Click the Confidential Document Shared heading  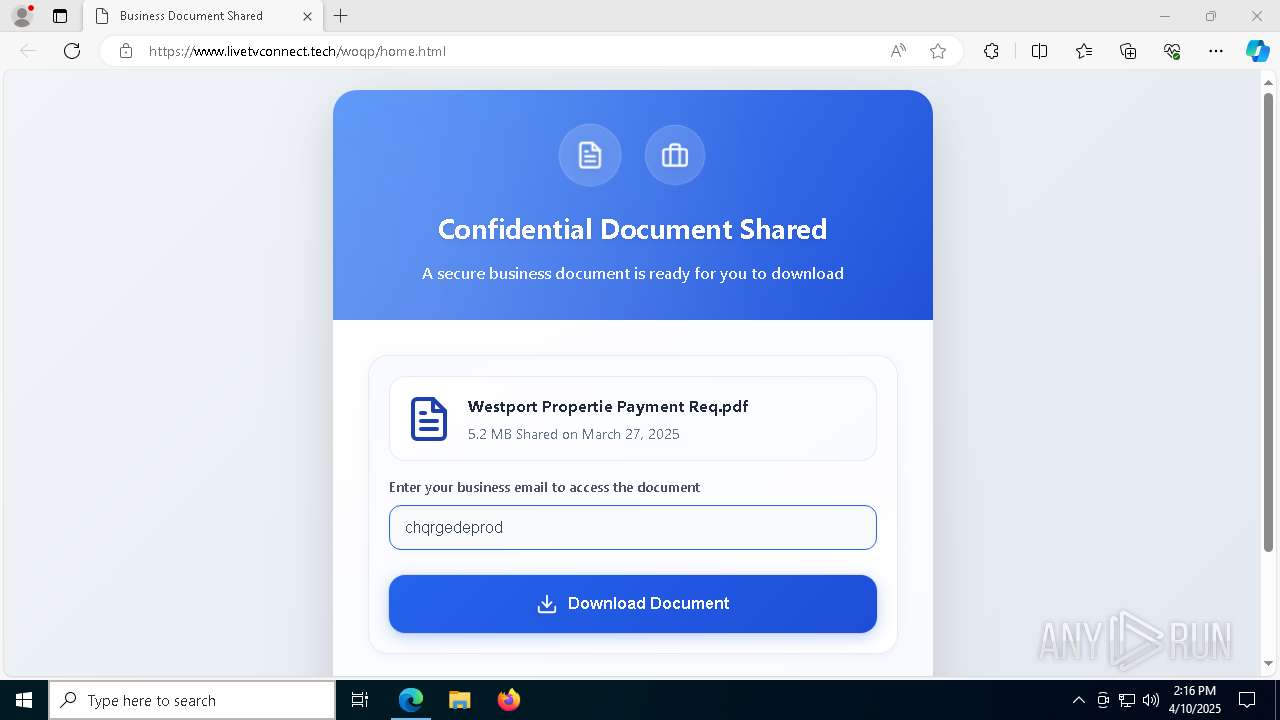(633, 229)
